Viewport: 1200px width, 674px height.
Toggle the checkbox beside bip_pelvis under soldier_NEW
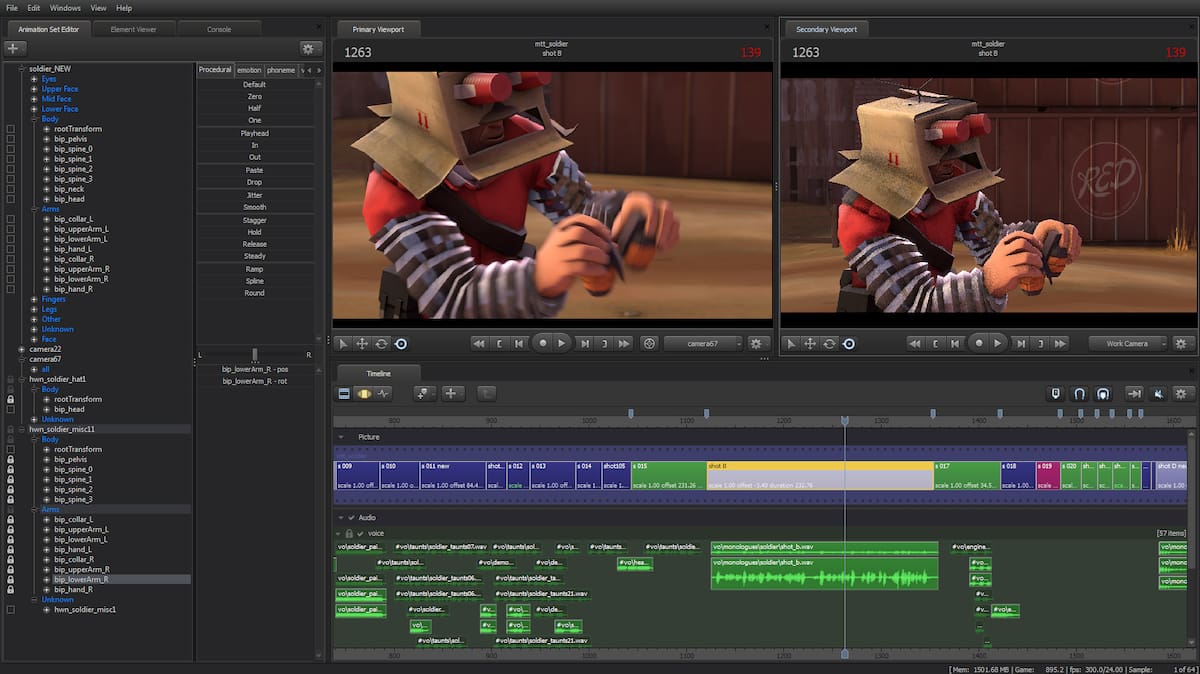(11, 139)
